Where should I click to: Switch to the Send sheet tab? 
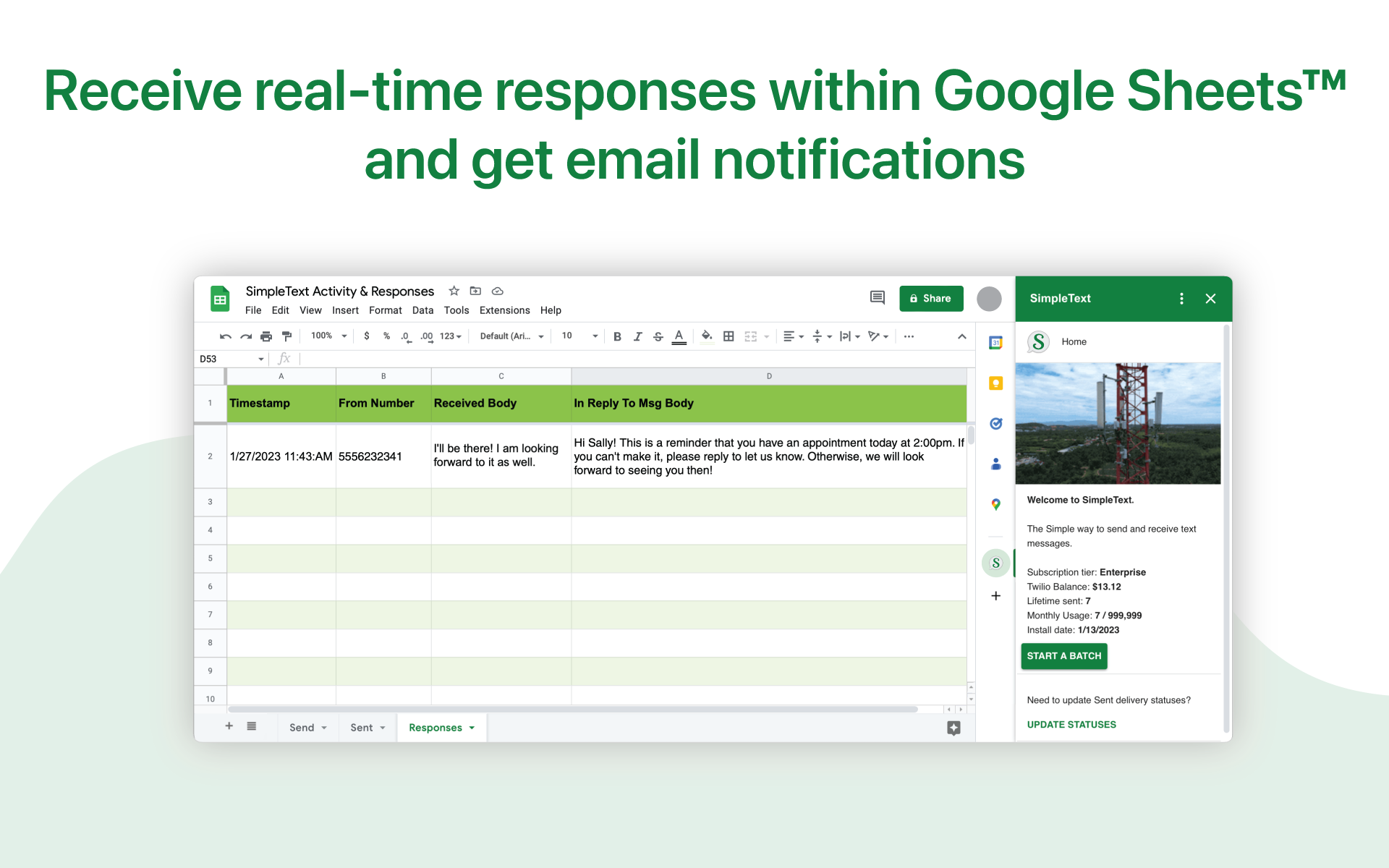(x=307, y=728)
